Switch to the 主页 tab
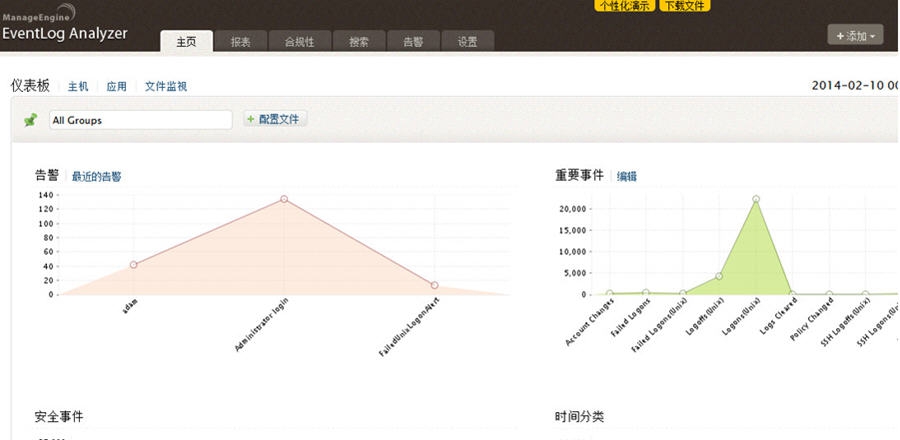Image resolution: width=900 pixels, height=440 pixels. click(187, 42)
